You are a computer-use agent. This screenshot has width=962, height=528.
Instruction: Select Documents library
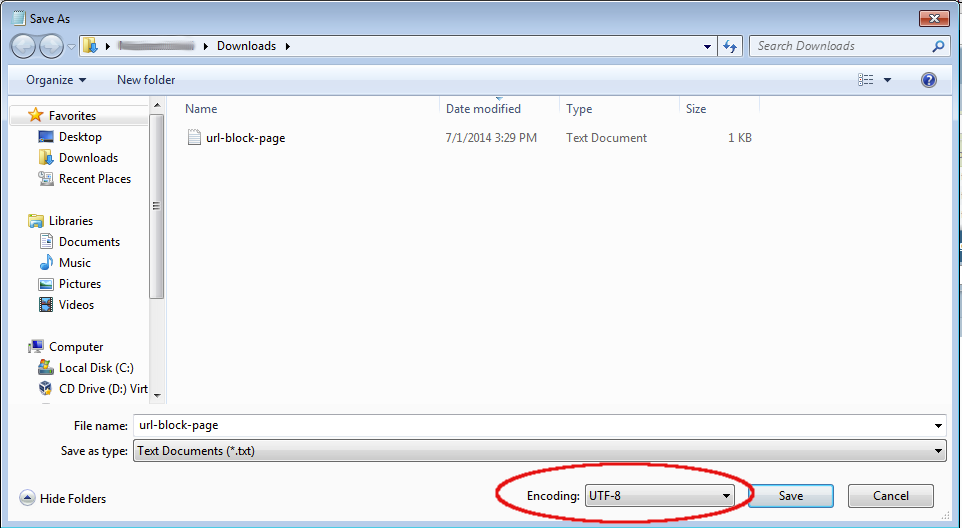click(x=89, y=242)
